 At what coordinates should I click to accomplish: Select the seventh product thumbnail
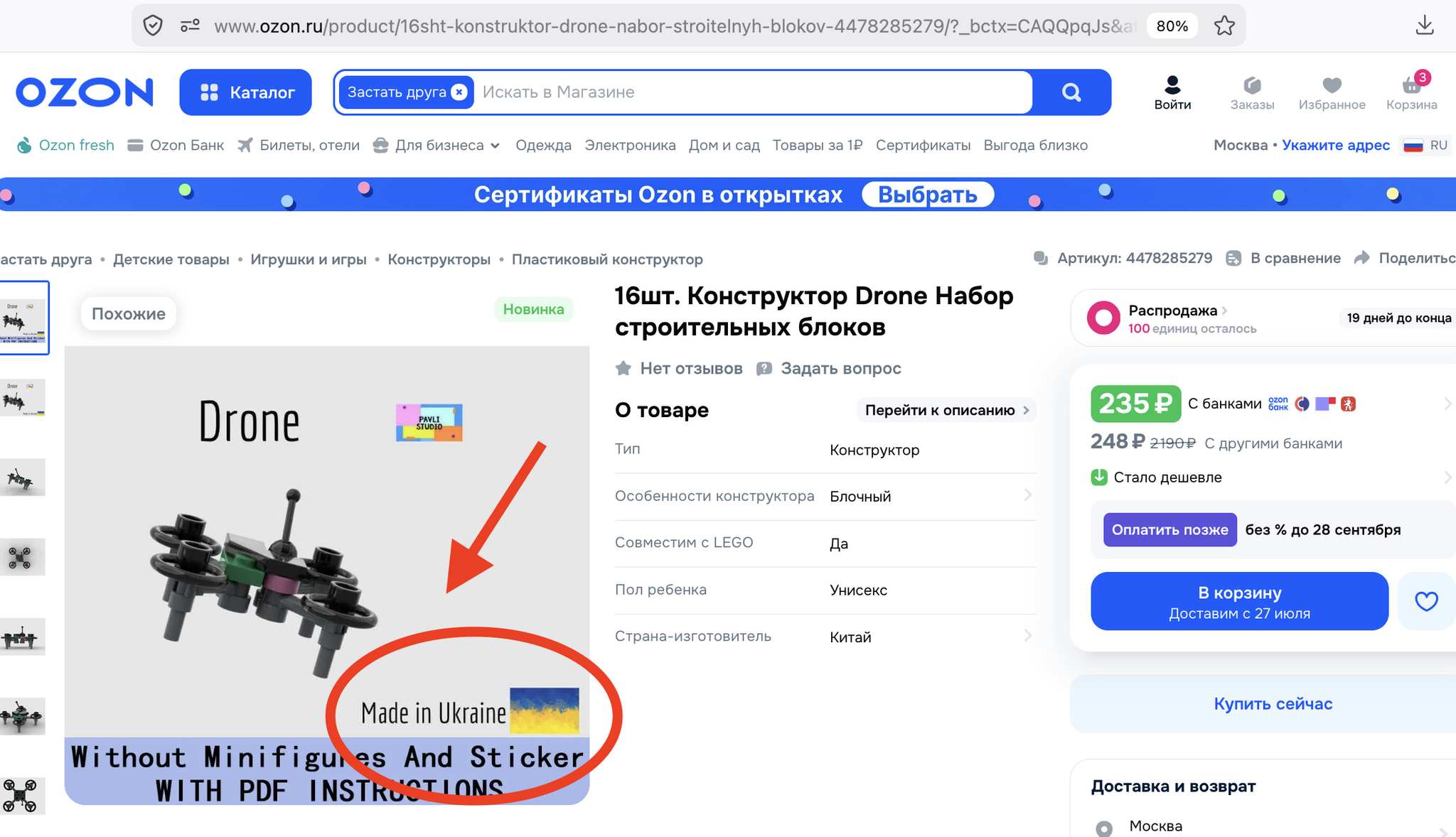click(x=23, y=796)
